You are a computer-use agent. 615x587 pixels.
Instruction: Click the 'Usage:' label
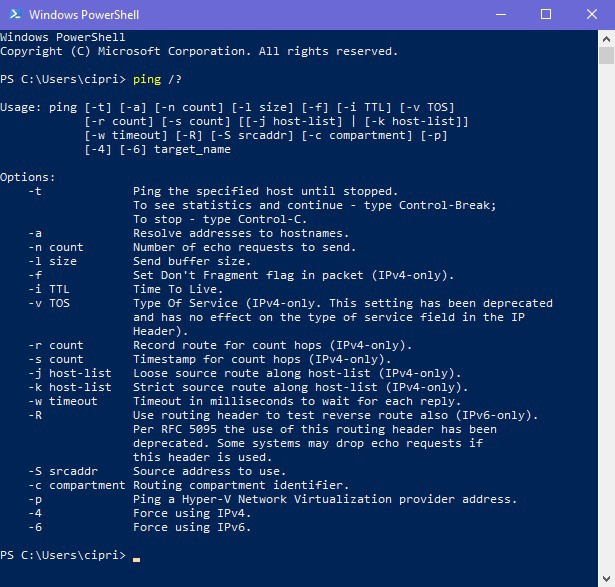[x=21, y=107]
